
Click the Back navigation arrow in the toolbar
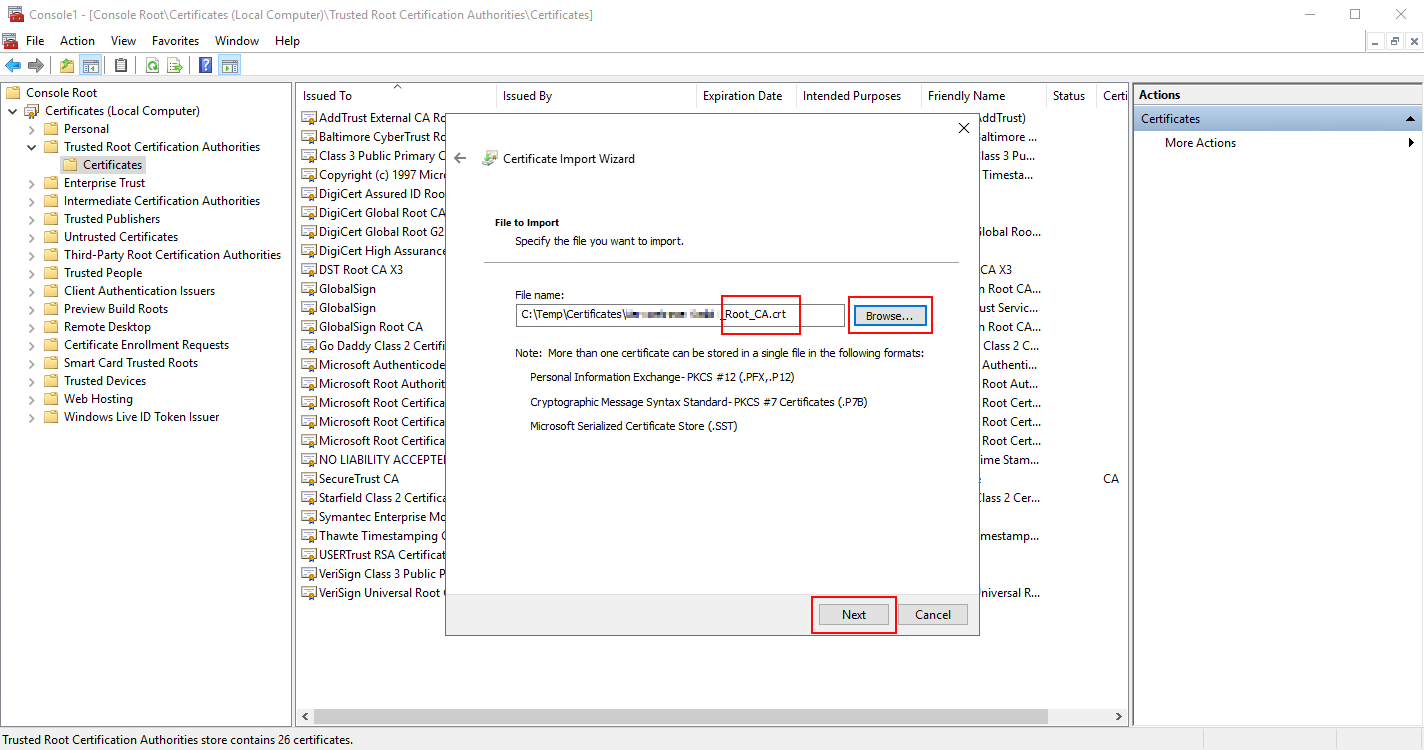pyautogui.click(x=13, y=64)
